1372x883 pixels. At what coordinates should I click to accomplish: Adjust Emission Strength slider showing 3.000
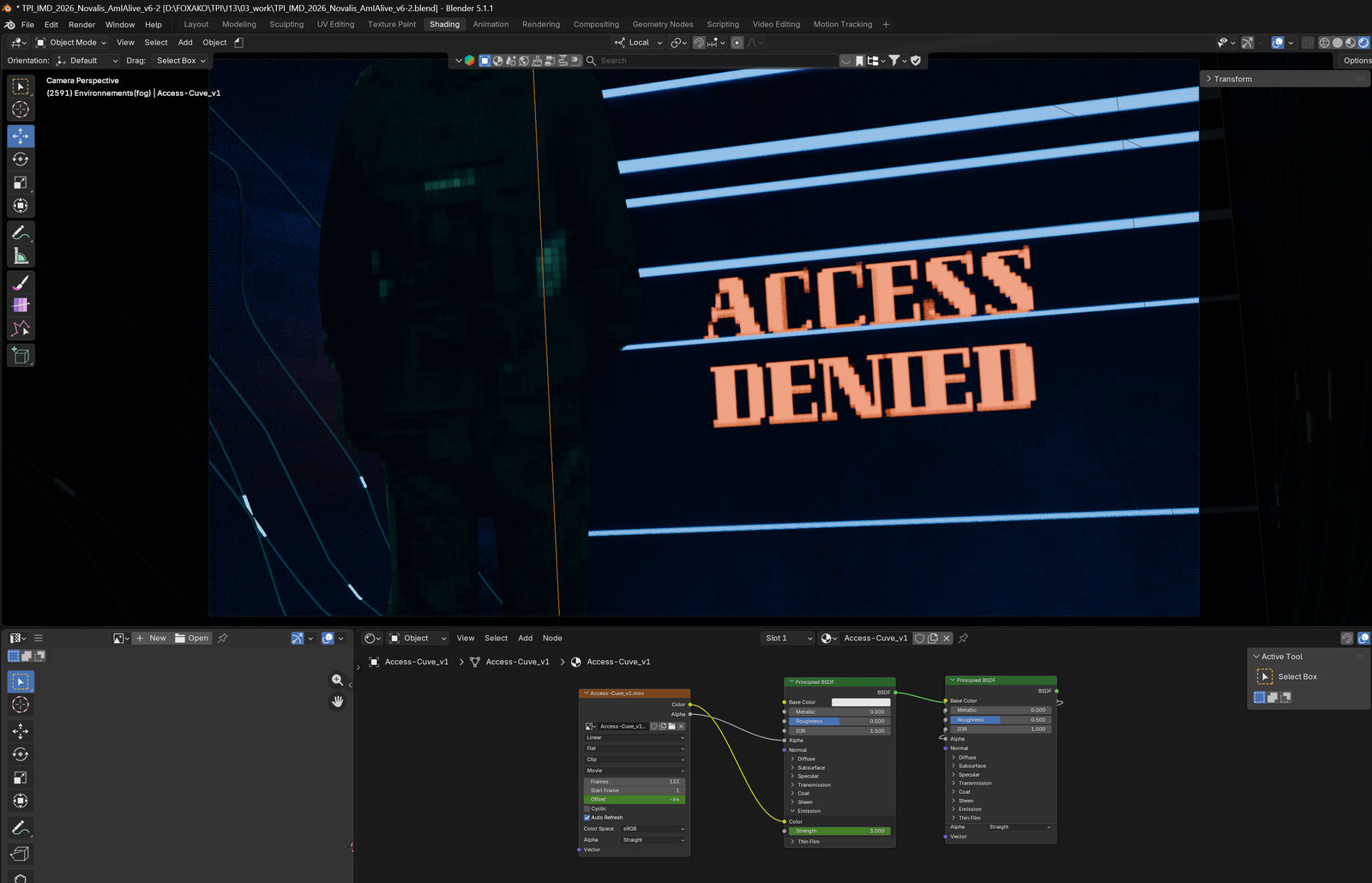point(839,831)
